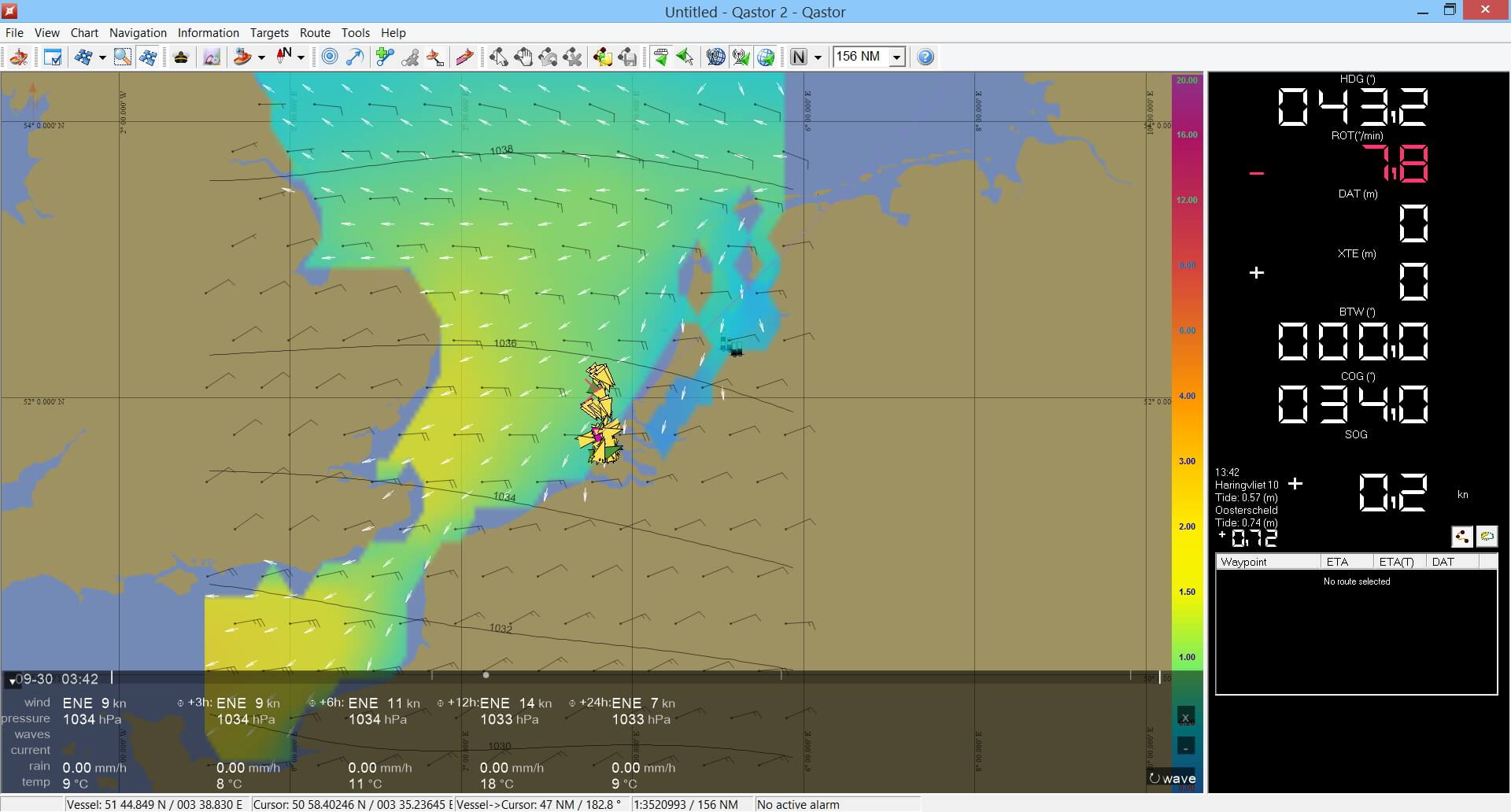
Task: Click the captain's hat pilotage icon
Action: point(180,57)
